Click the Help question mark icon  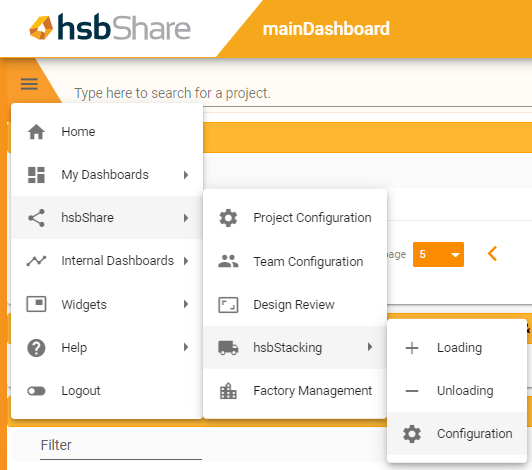tap(36, 348)
